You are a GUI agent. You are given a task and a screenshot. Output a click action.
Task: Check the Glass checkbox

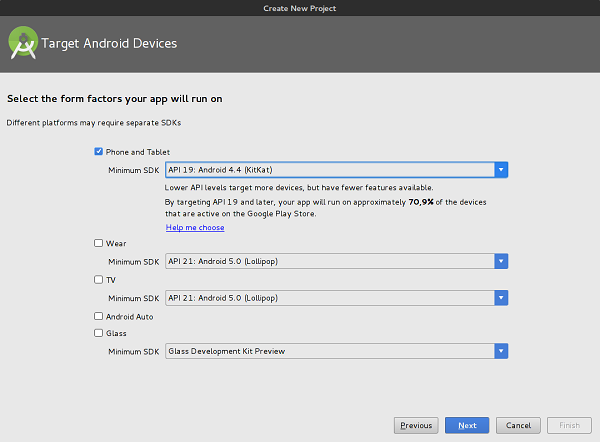tap(98, 333)
